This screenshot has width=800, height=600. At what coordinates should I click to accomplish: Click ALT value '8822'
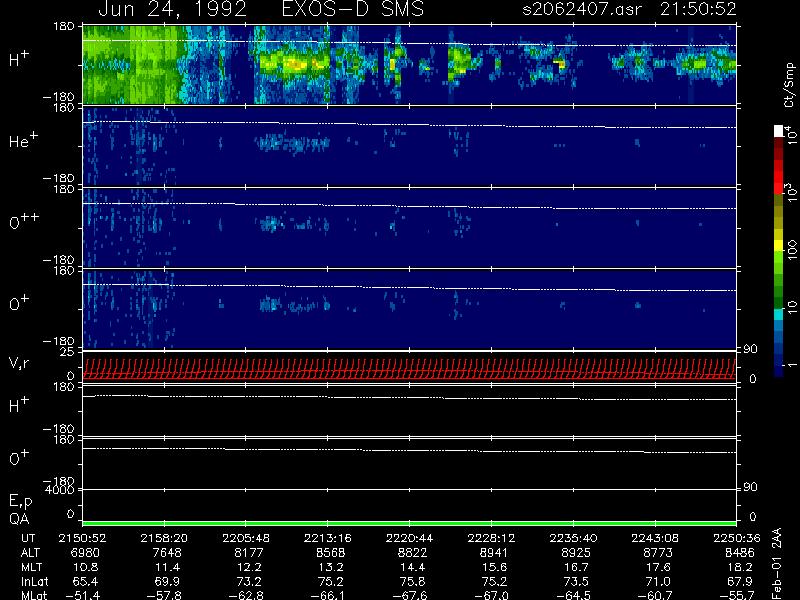(412, 553)
